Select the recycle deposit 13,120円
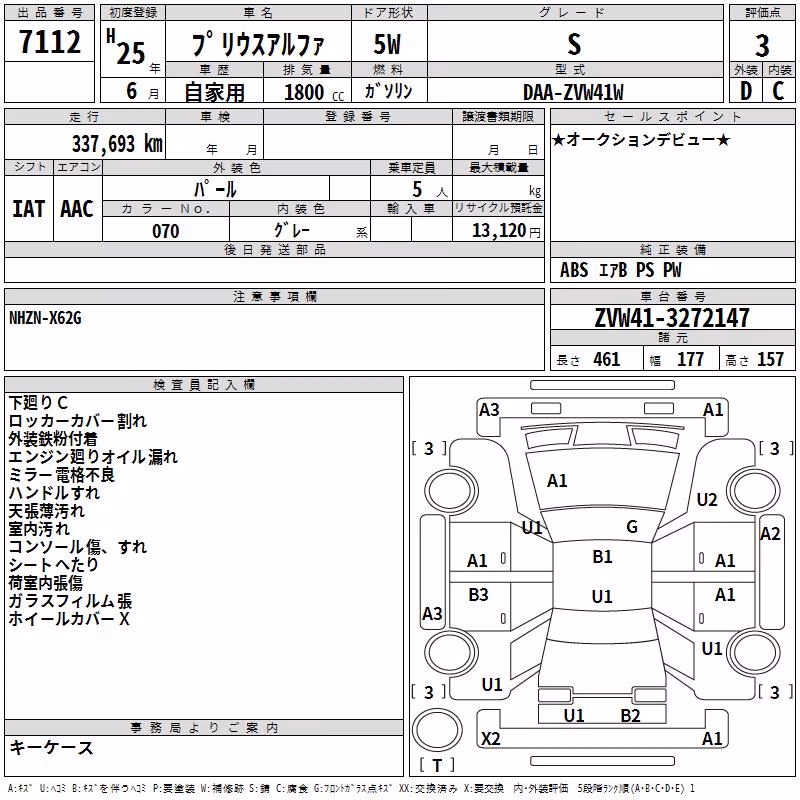Image resolution: width=800 pixels, height=800 pixels. (x=506, y=231)
